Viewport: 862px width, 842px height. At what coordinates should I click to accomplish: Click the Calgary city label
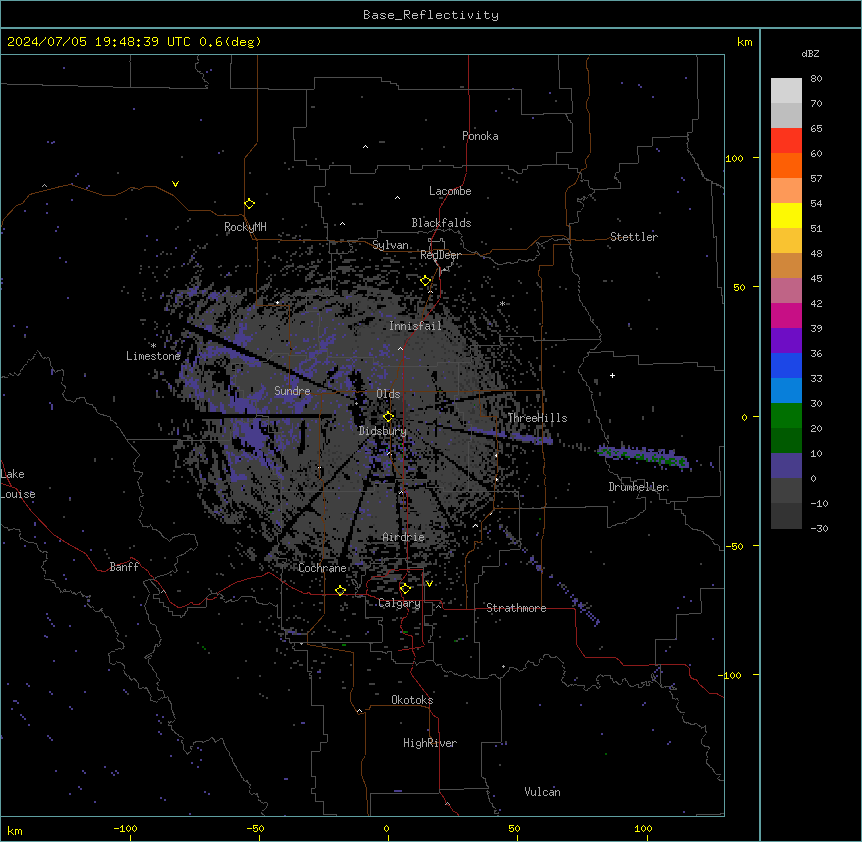click(x=399, y=603)
